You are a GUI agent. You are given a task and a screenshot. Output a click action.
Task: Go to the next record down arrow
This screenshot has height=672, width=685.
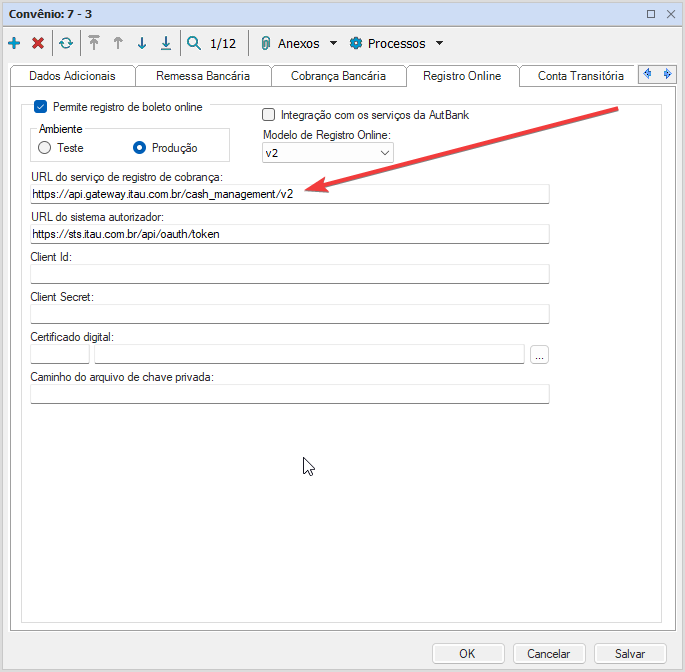(142, 43)
